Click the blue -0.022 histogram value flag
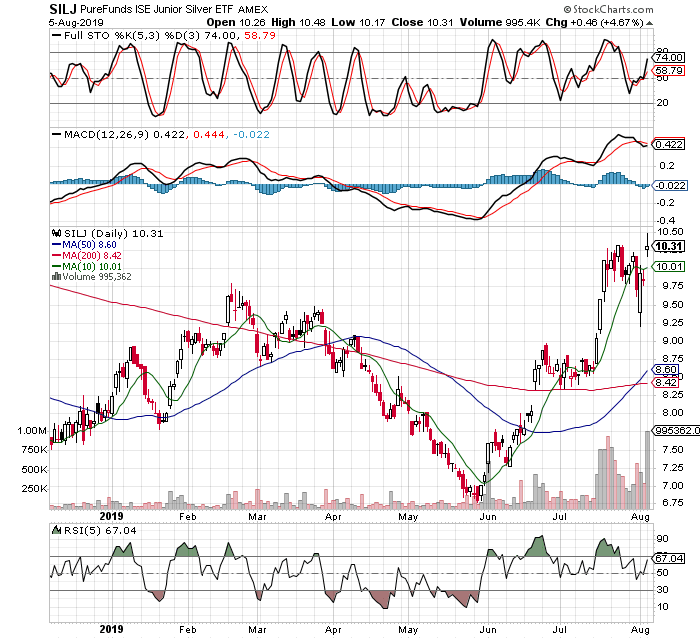Screen dimensions: 700x639 670,185
